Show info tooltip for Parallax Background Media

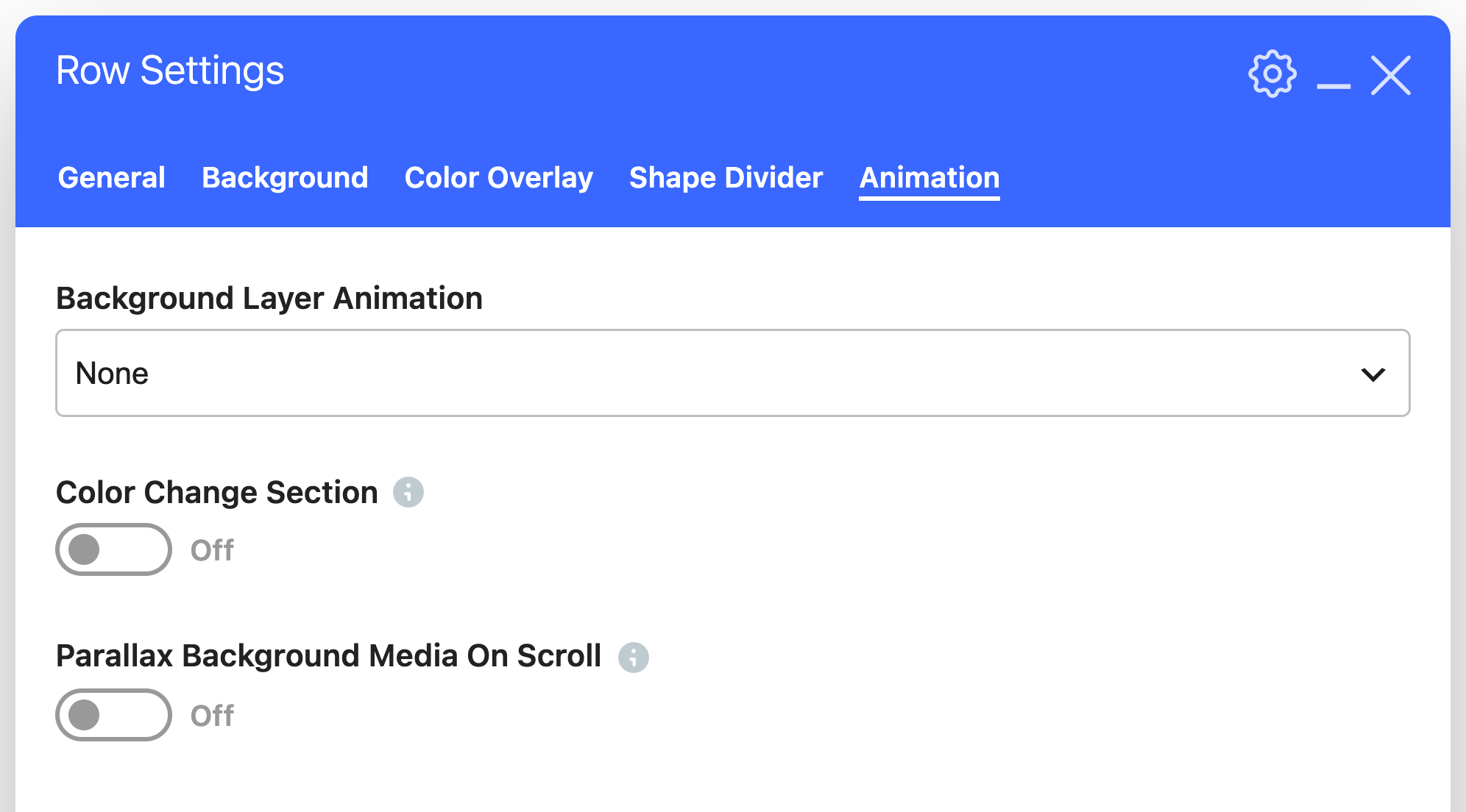tap(634, 657)
